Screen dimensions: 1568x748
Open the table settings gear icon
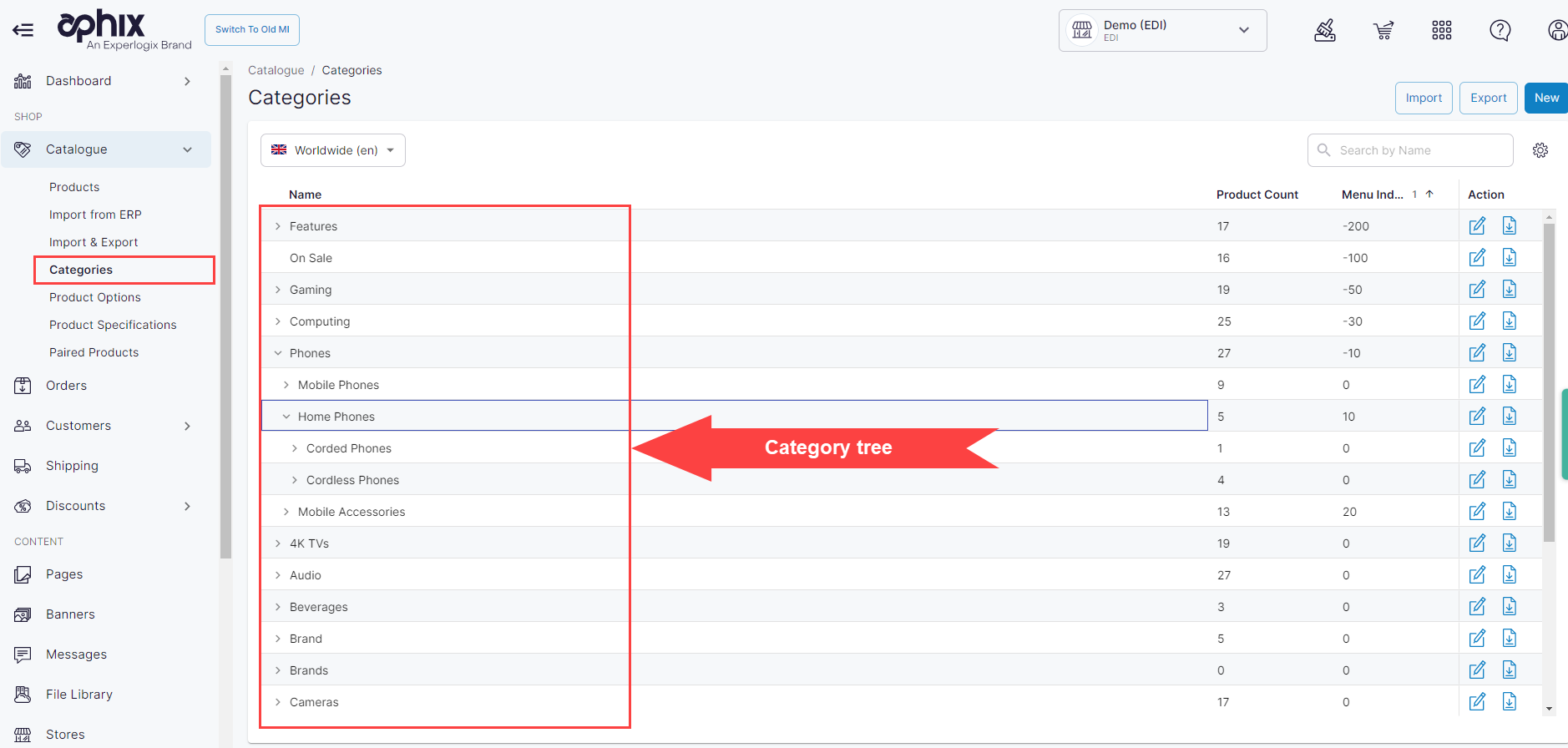[x=1540, y=150]
